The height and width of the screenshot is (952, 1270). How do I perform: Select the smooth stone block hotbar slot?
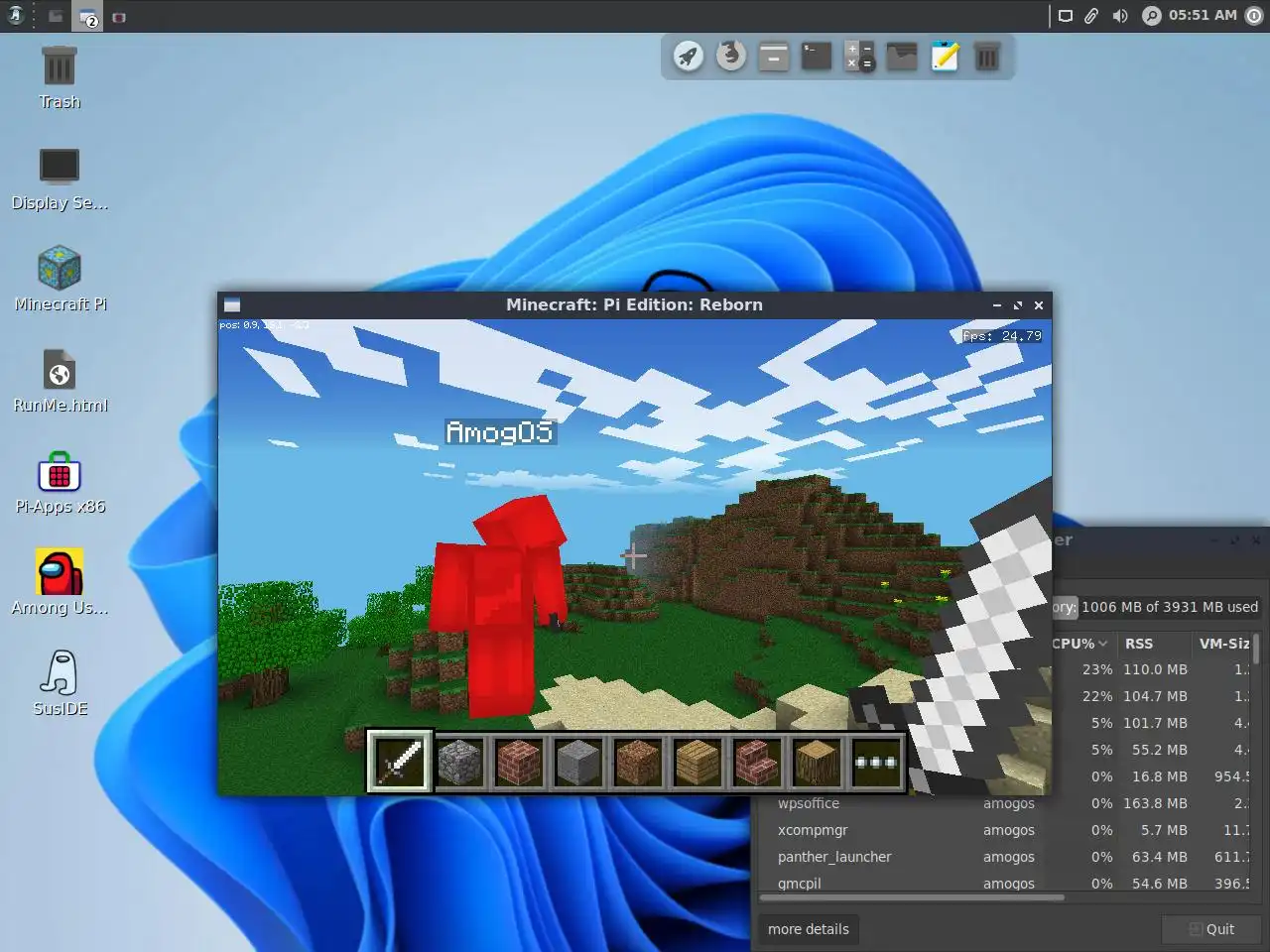(578, 762)
